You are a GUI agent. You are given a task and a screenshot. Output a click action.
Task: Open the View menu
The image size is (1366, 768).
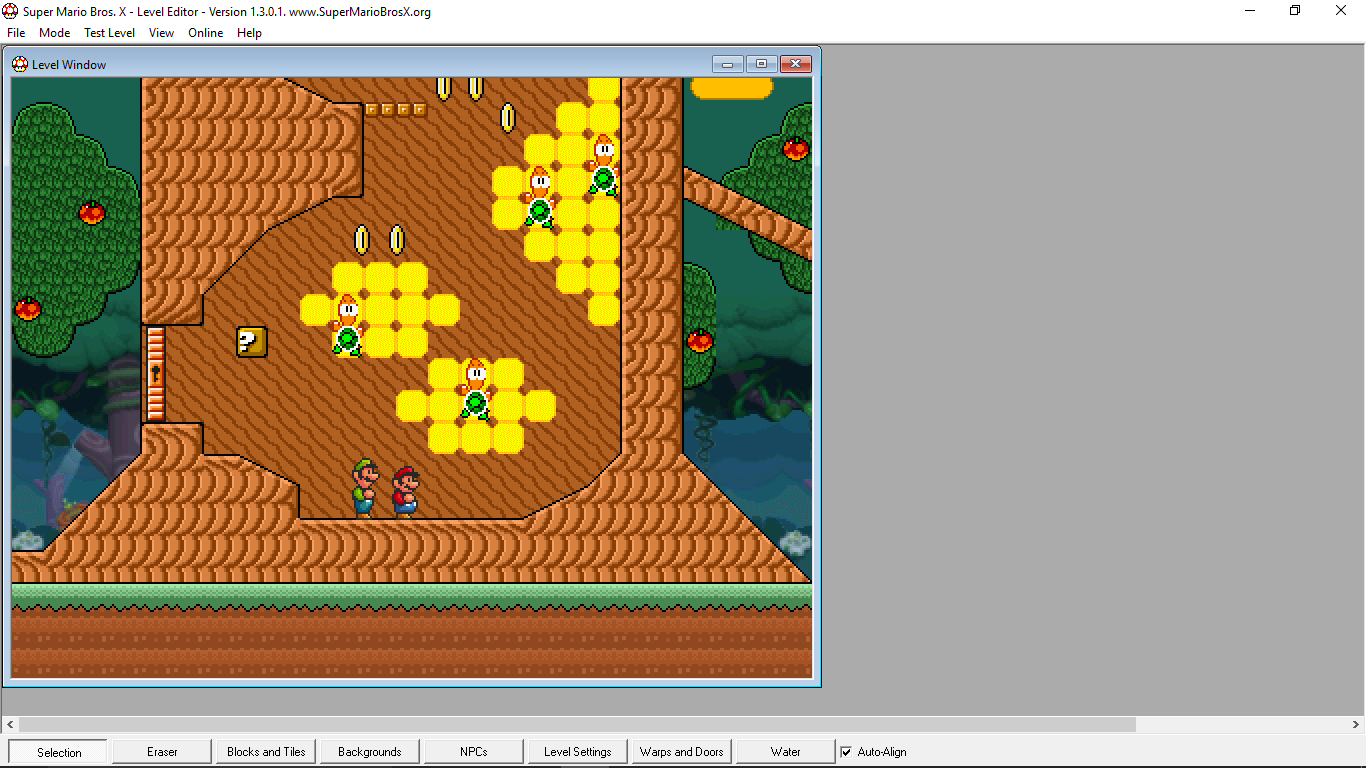point(161,33)
